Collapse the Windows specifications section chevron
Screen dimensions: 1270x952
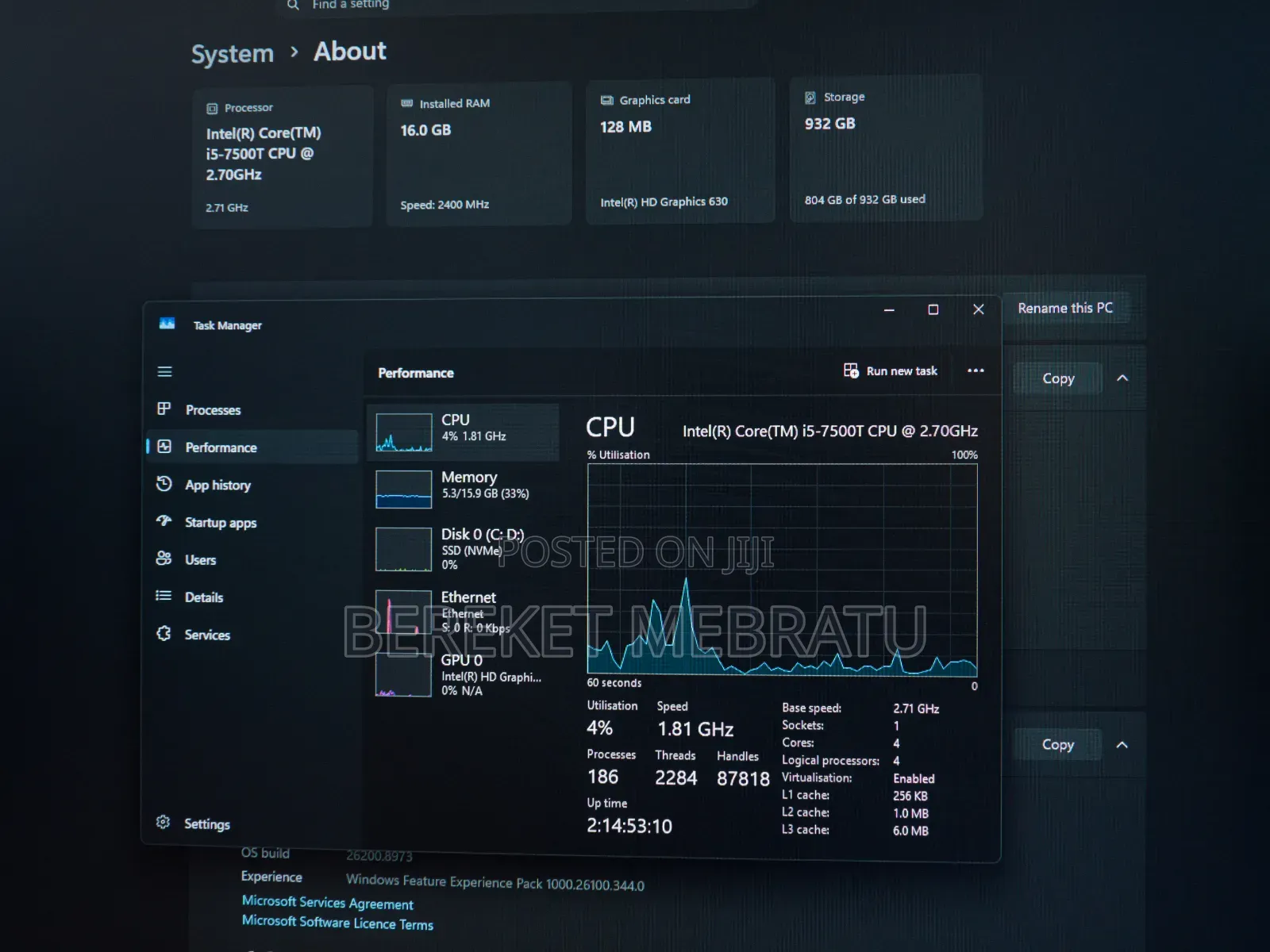coord(1122,745)
